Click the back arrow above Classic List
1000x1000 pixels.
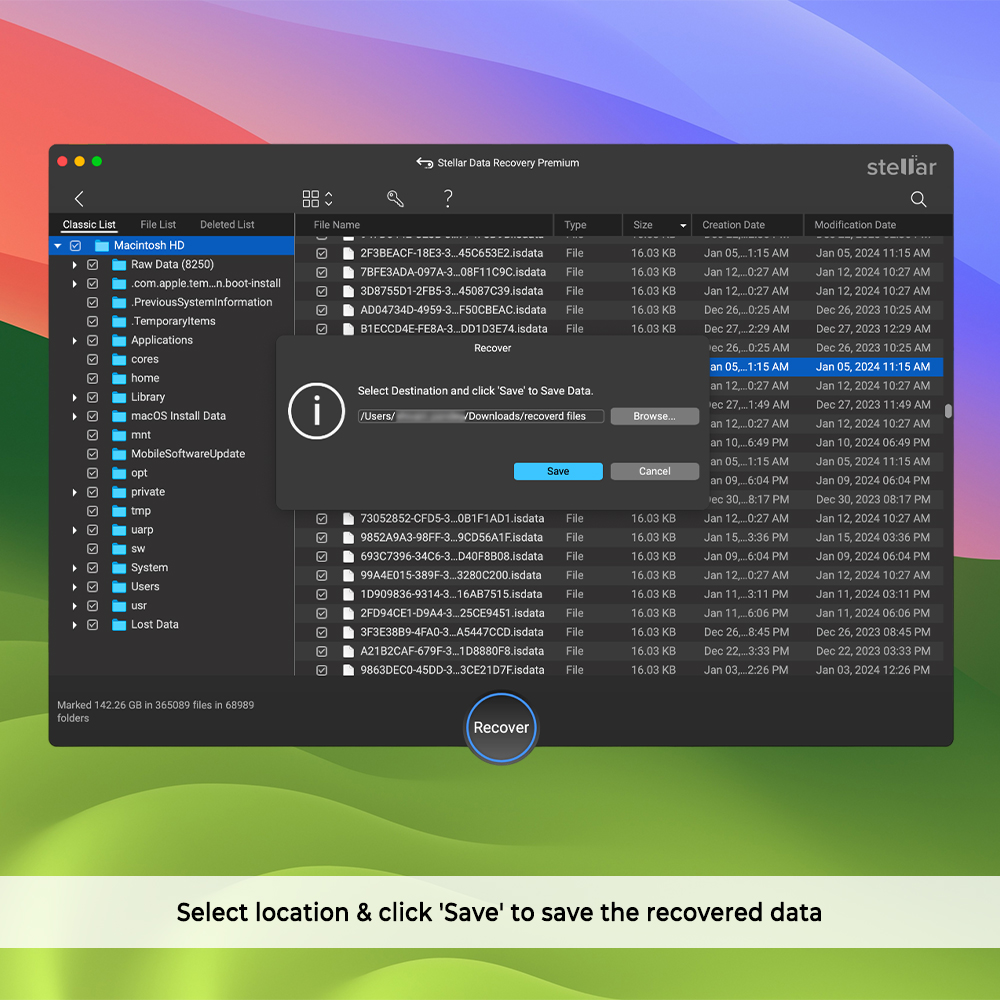[79, 198]
